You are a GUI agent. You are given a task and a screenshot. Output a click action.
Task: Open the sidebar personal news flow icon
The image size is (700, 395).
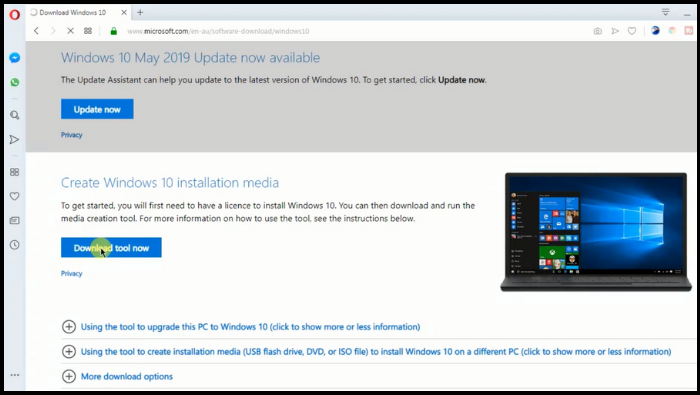(x=14, y=140)
